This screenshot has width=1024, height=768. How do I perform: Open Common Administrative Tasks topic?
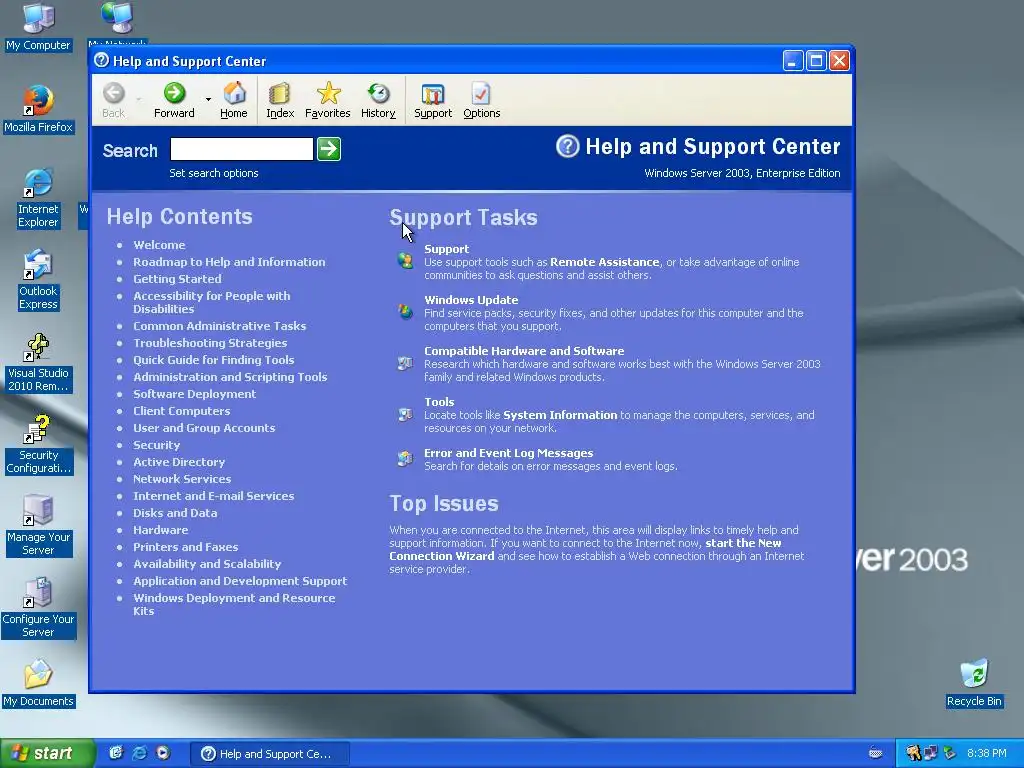pos(219,326)
